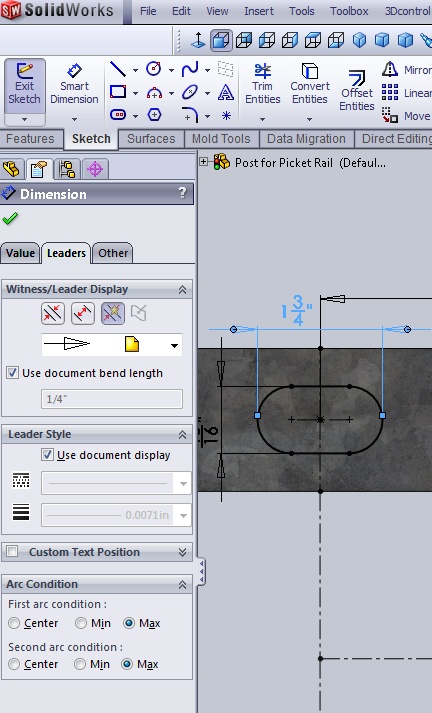Switch to the Value tab

tap(20, 253)
